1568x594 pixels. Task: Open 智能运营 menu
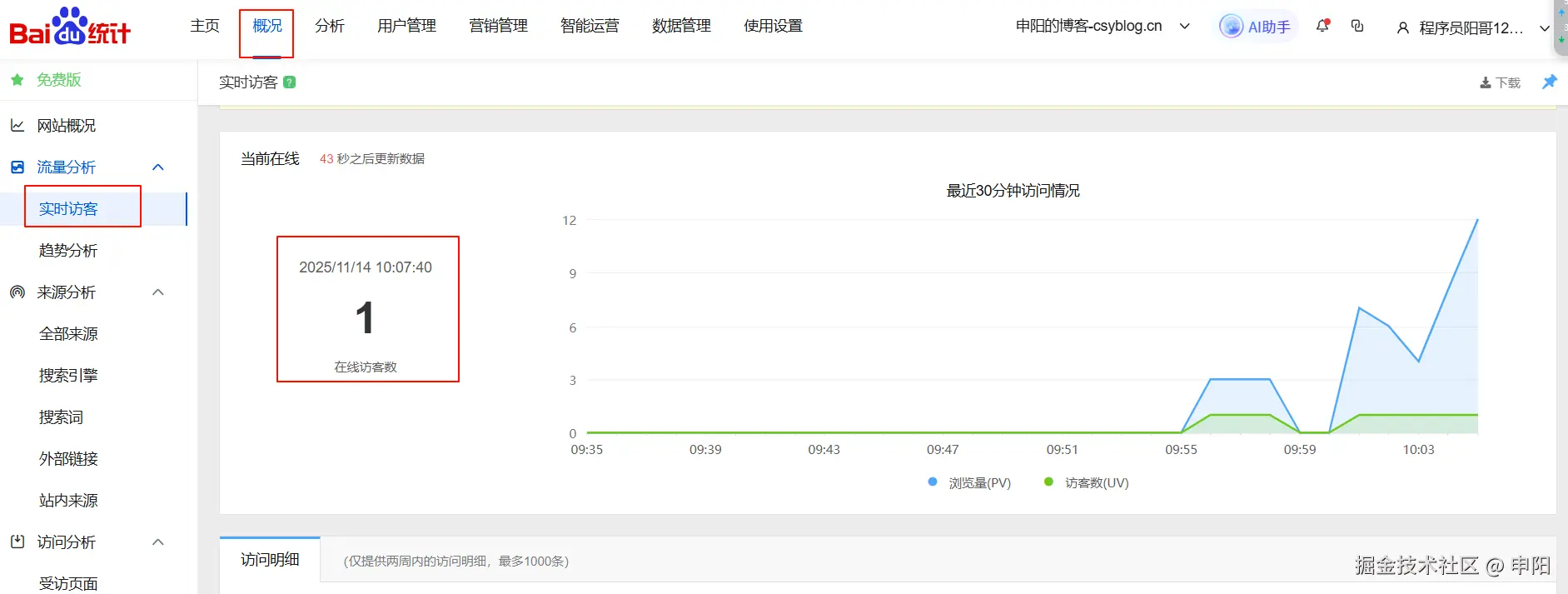(590, 26)
